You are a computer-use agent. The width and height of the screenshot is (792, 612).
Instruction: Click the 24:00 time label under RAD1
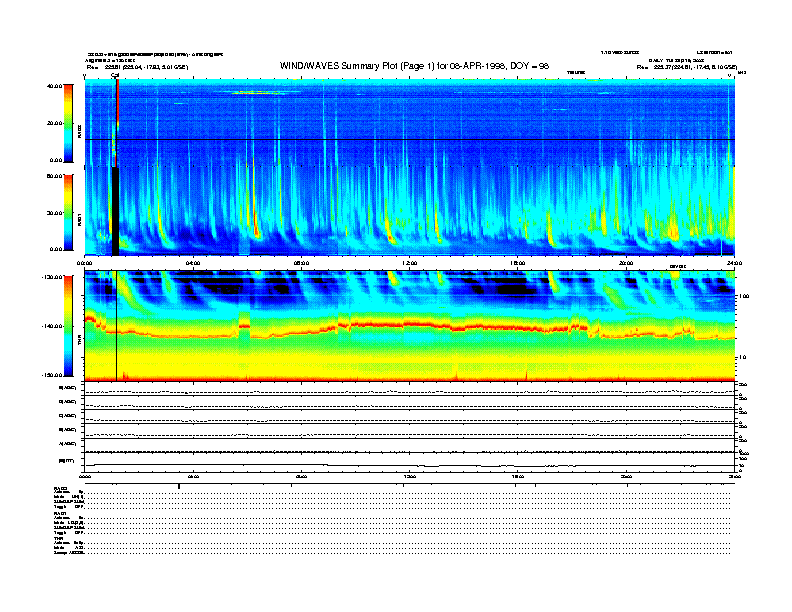click(x=734, y=263)
